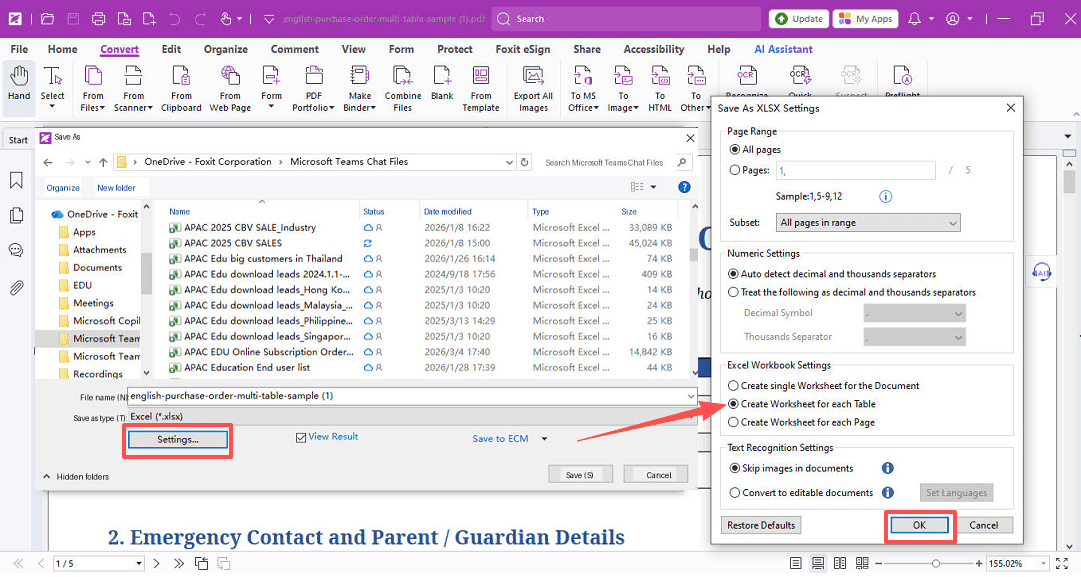Open the Subset dropdown
The width and height of the screenshot is (1081, 577).
coord(868,223)
